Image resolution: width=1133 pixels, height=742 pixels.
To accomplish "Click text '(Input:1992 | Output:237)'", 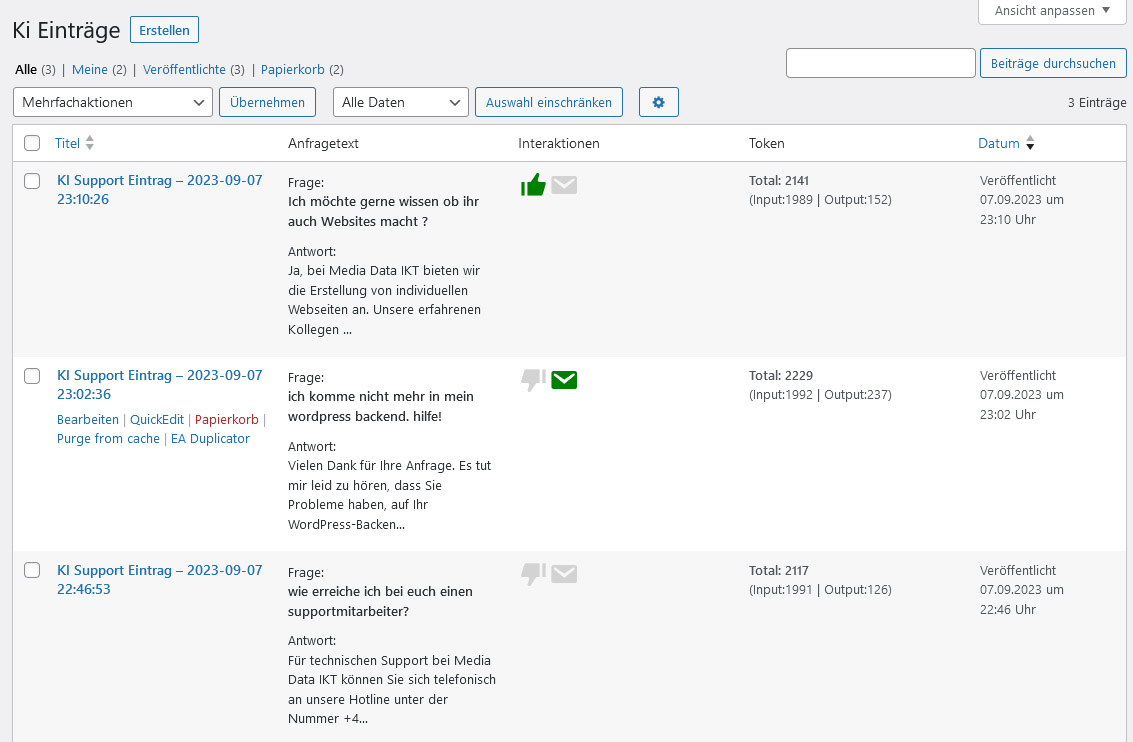I will tap(820, 395).
